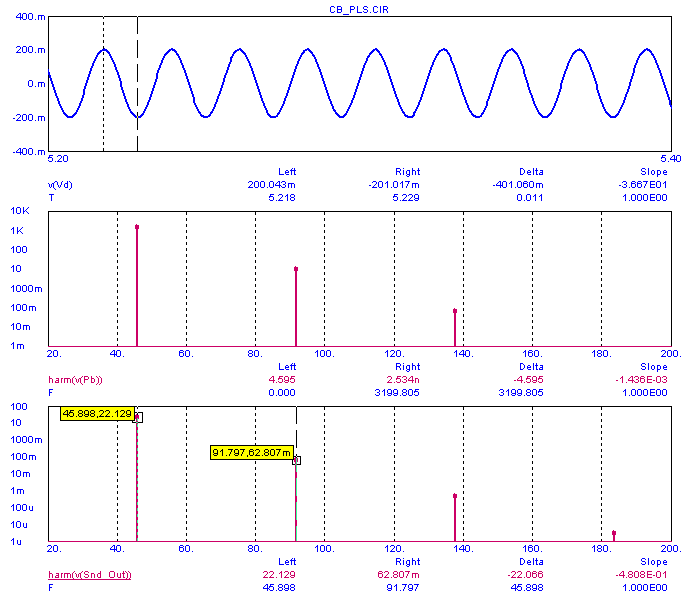The image size is (700, 600).
Task: Click the 5.20 time axis label
Action: pos(58,159)
